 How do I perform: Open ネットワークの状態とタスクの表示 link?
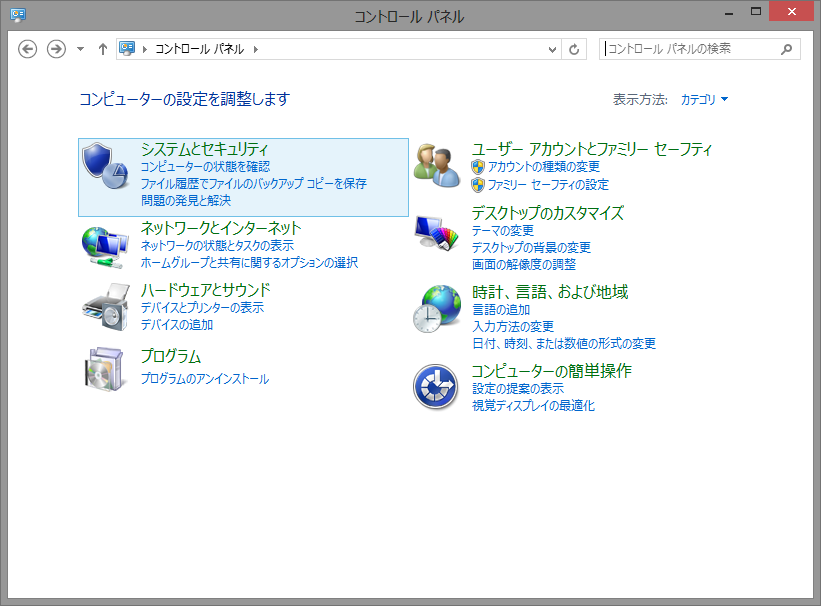click(217, 245)
